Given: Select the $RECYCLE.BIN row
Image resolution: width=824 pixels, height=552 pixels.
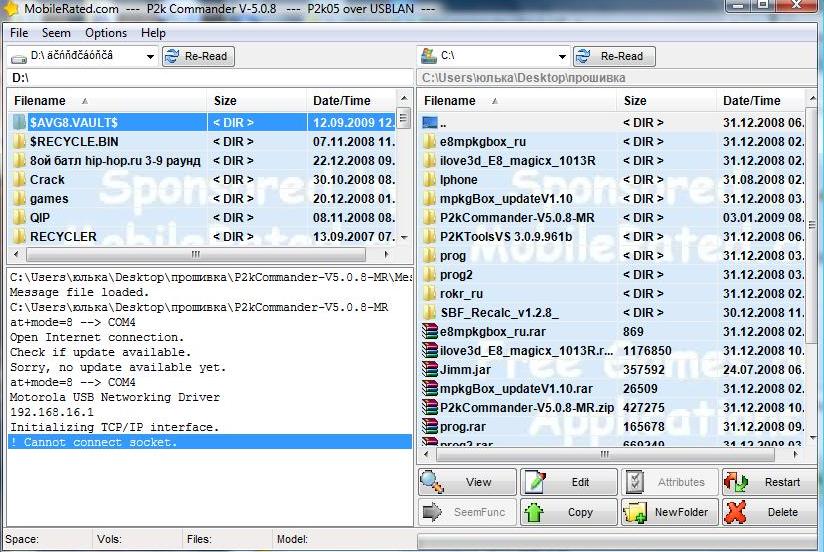Looking at the screenshot, I should coord(202,141).
